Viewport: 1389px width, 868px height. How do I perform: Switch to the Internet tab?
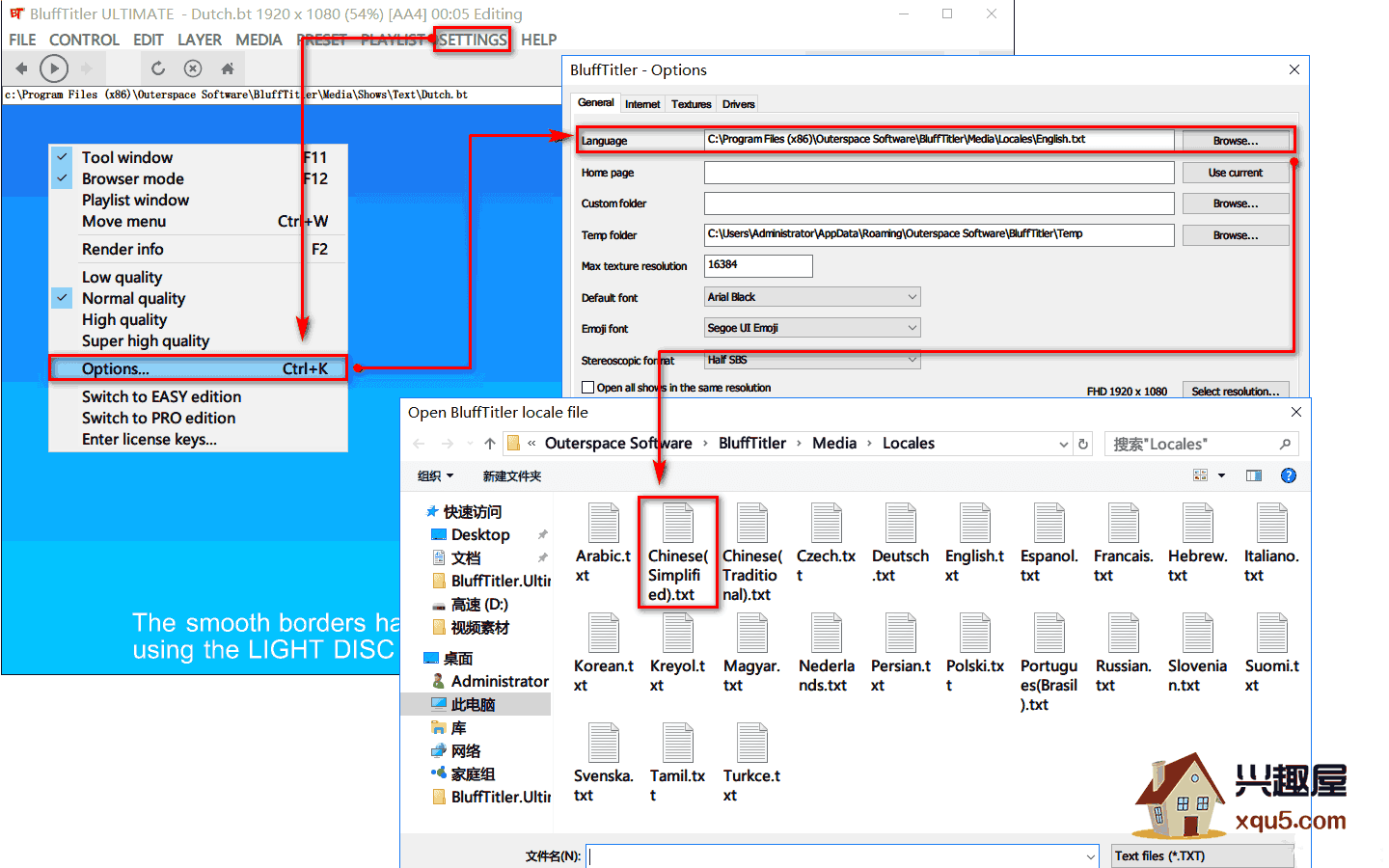point(642,104)
